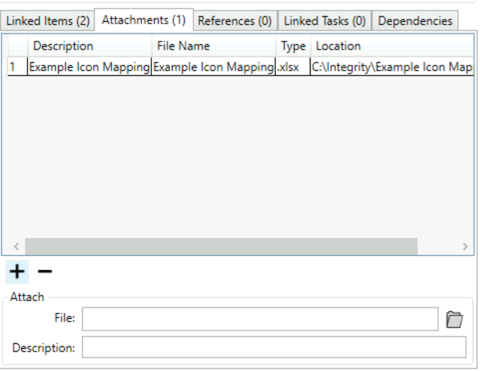Click the File Name cell 'Example Icon Mapping'
Screen dimensions: 480x371
click(214, 67)
